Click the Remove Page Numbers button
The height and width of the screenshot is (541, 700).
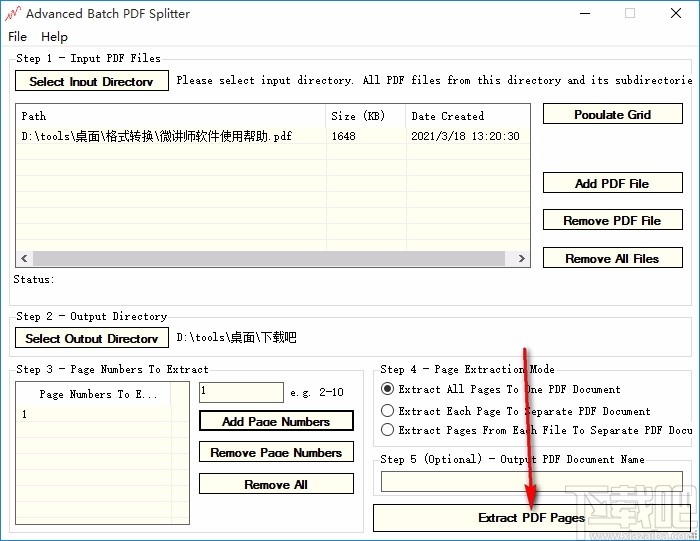click(x=276, y=452)
